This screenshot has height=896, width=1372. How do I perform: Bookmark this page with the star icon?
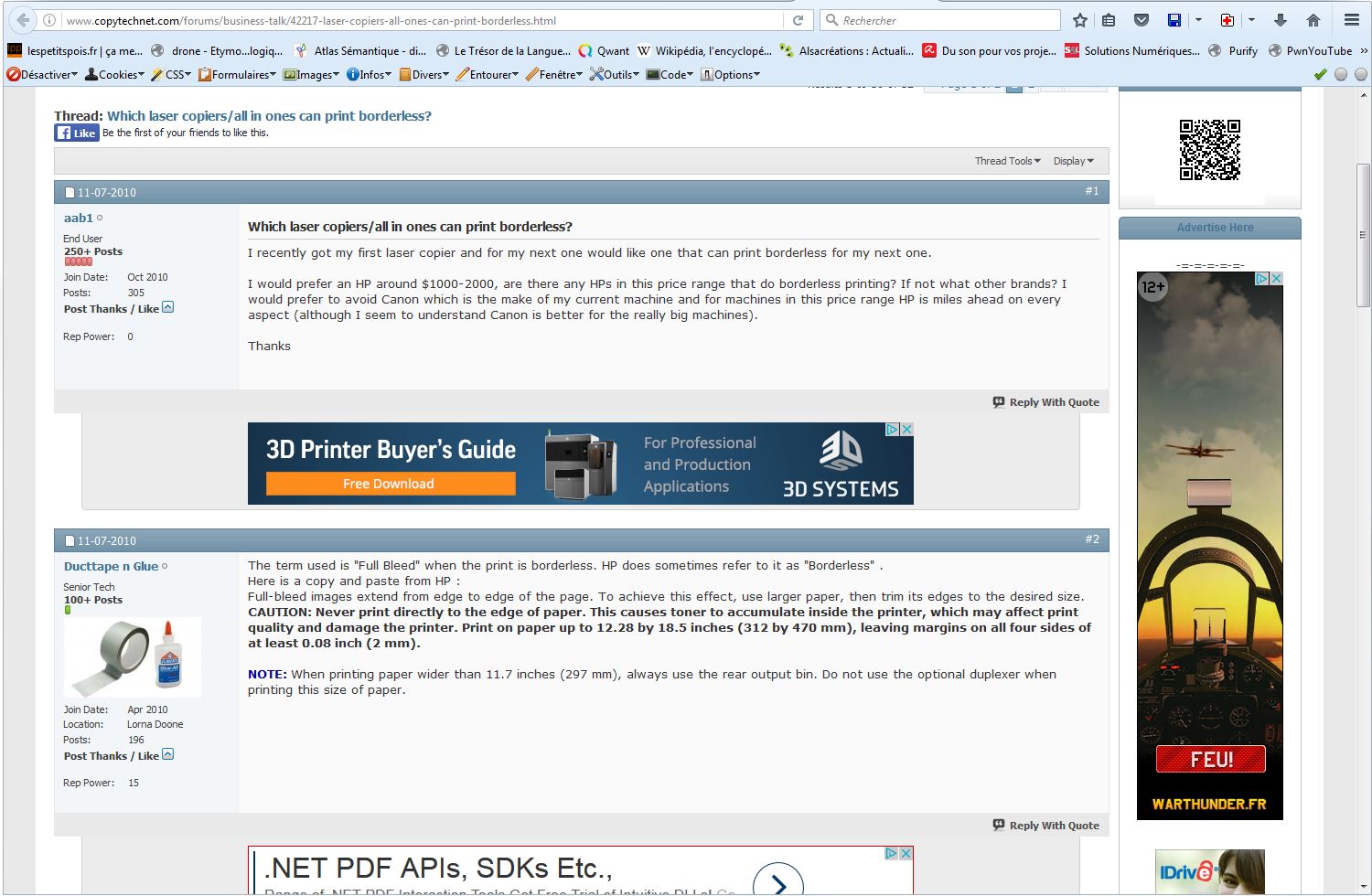[1080, 20]
